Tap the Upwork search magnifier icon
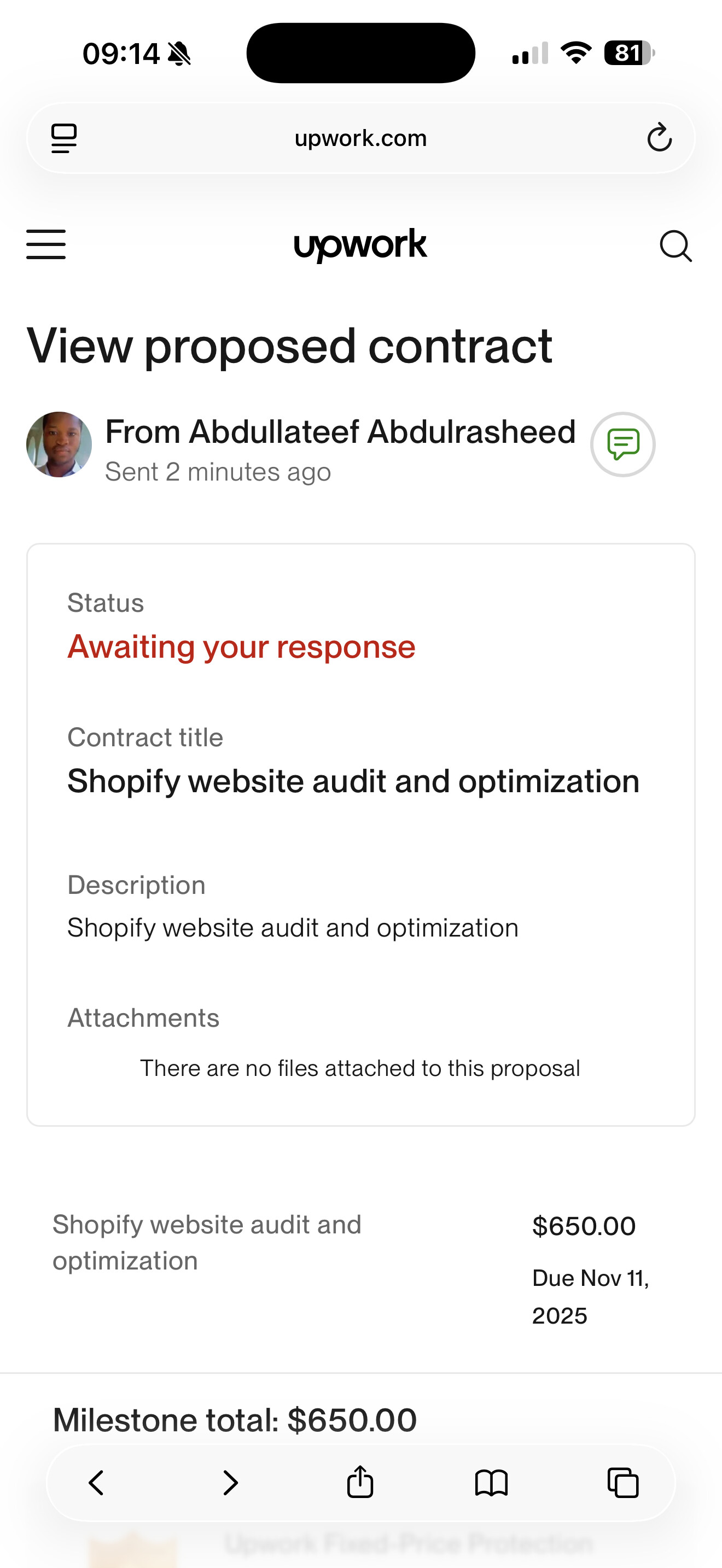Screen dimensions: 722x1568 click(675, 246)
